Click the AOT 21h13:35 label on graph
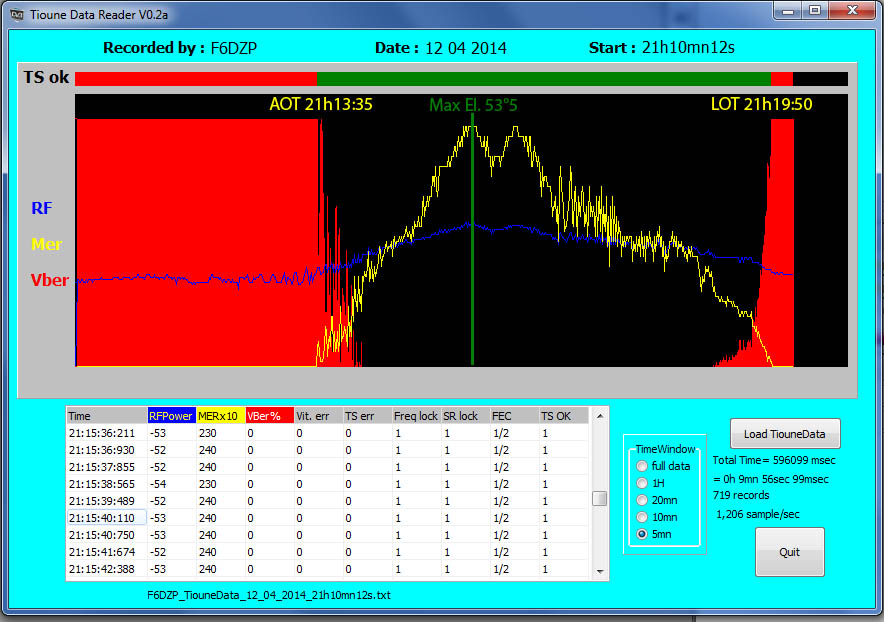Viewport: 884px width, 622px height. (321, 104)
